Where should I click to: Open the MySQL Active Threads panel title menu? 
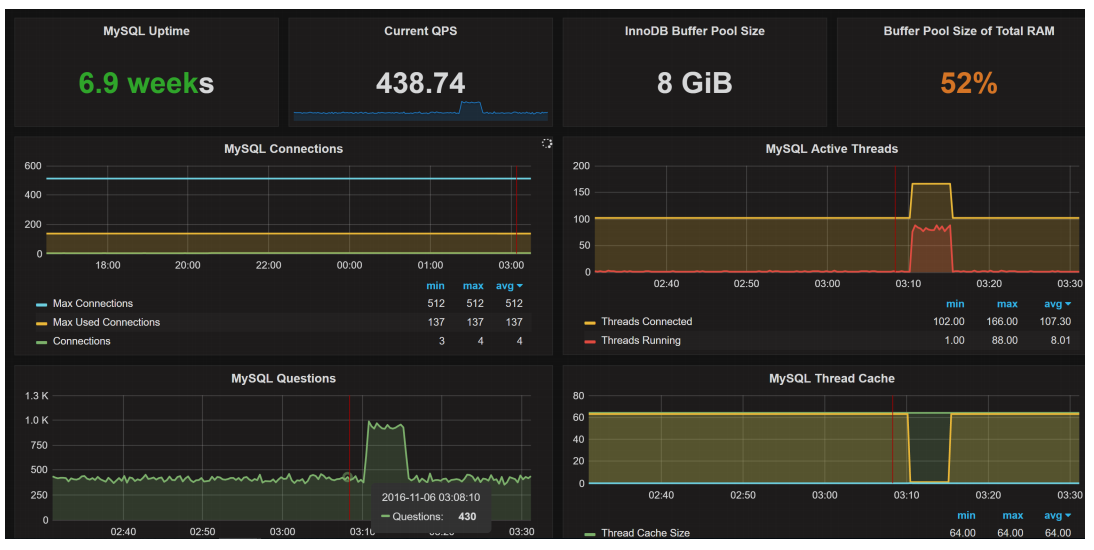831,149
